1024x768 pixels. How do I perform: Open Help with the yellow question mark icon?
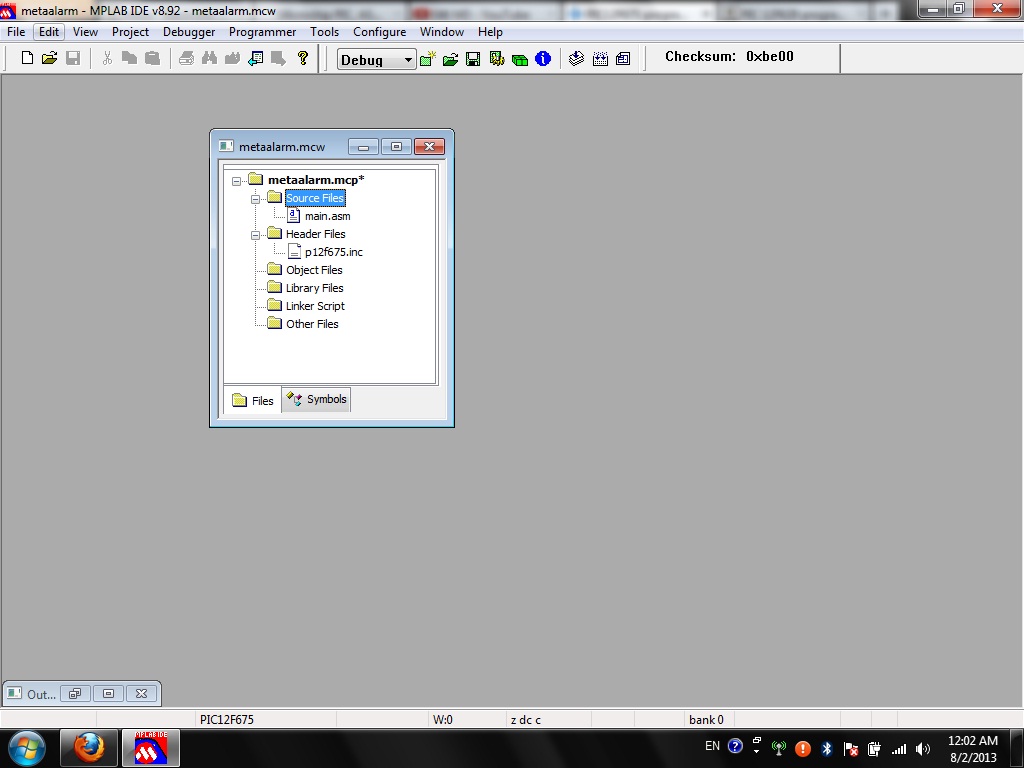(302, 58)
